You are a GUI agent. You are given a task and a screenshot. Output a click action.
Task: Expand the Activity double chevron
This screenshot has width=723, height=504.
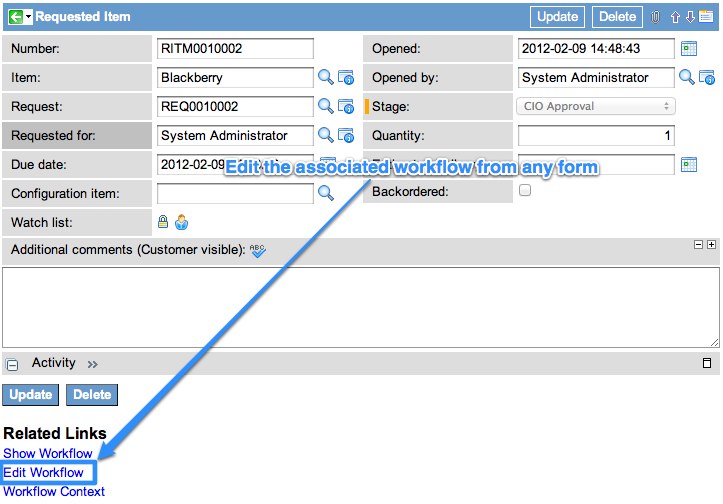click(93, 364)
